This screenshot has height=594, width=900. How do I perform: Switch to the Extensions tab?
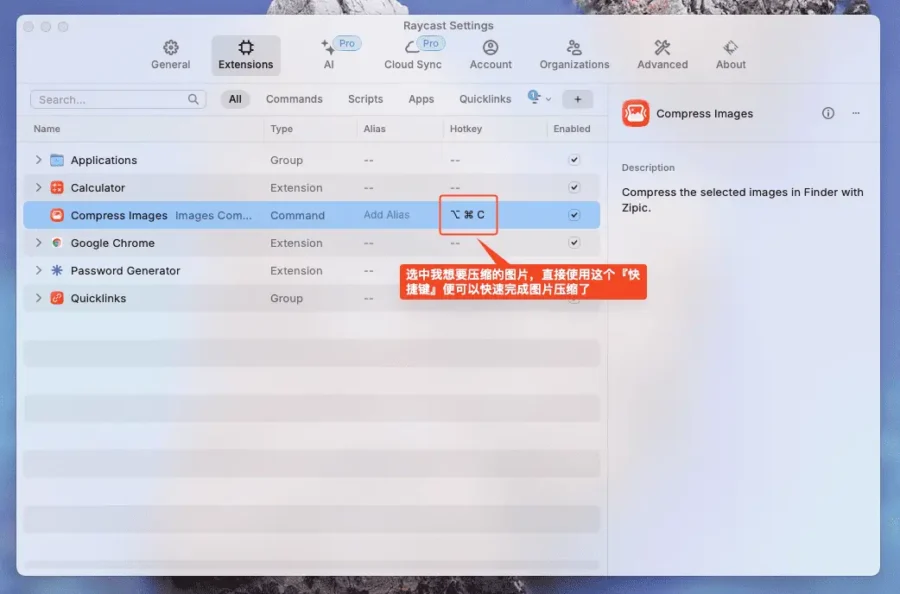[246, 55]
